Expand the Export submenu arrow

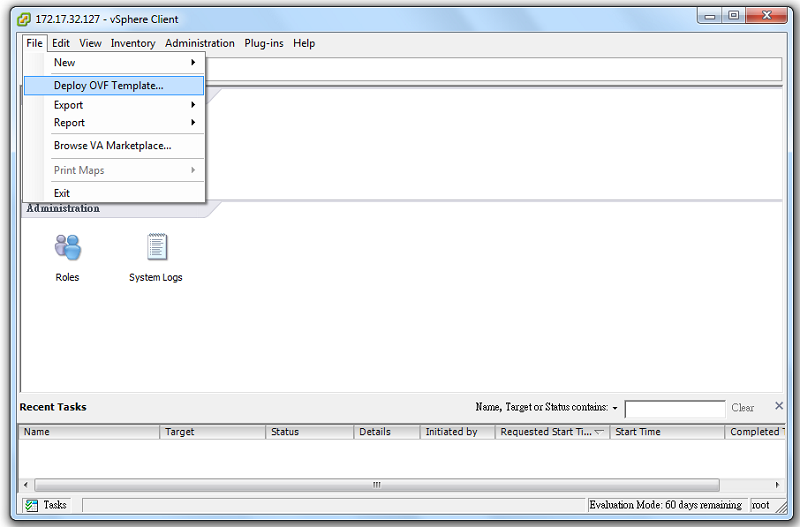click(193, 105)
